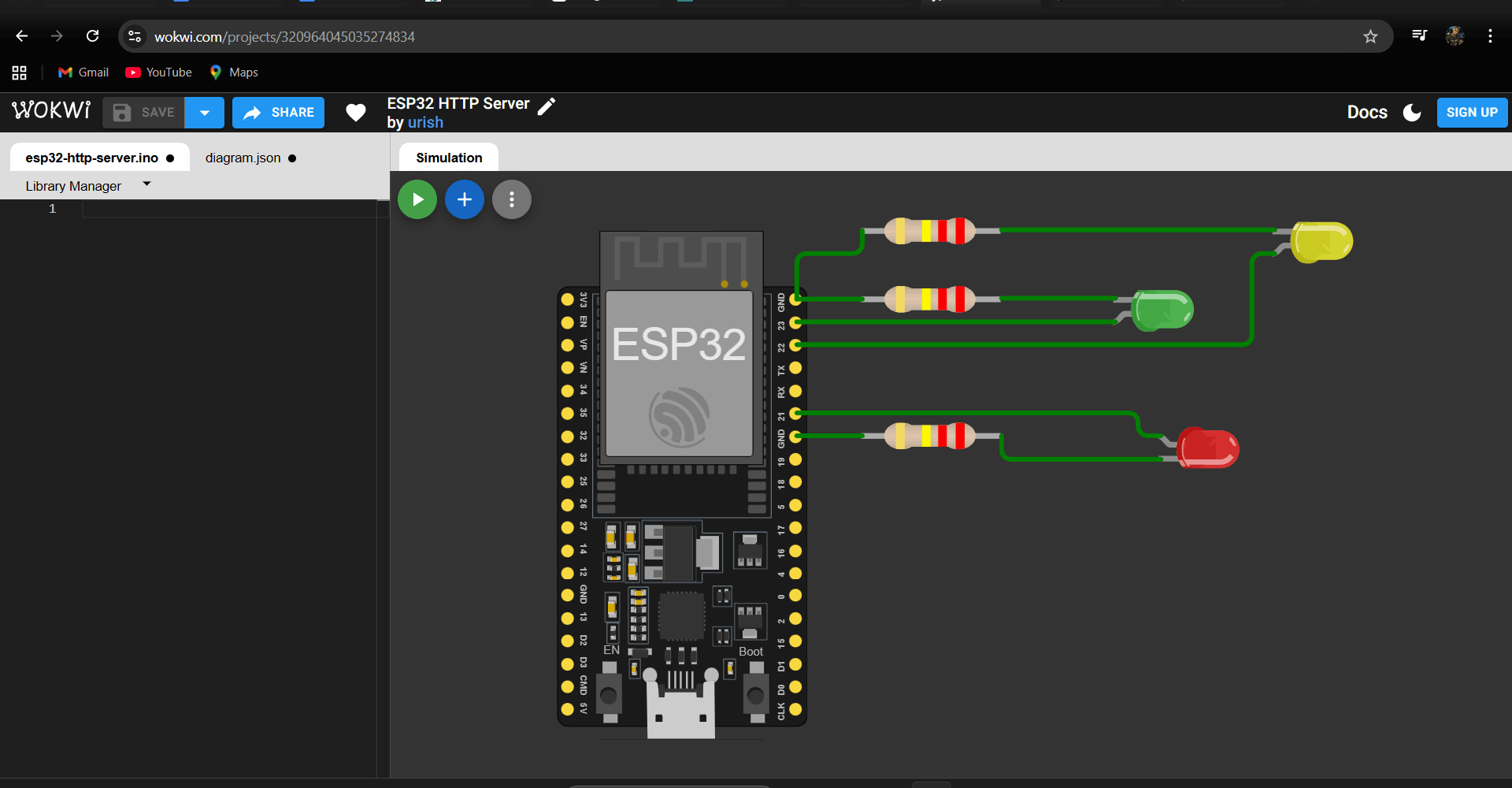View site information icon in address bar
This screenshot has height=788, width=1512.
[x=135, y=36]
